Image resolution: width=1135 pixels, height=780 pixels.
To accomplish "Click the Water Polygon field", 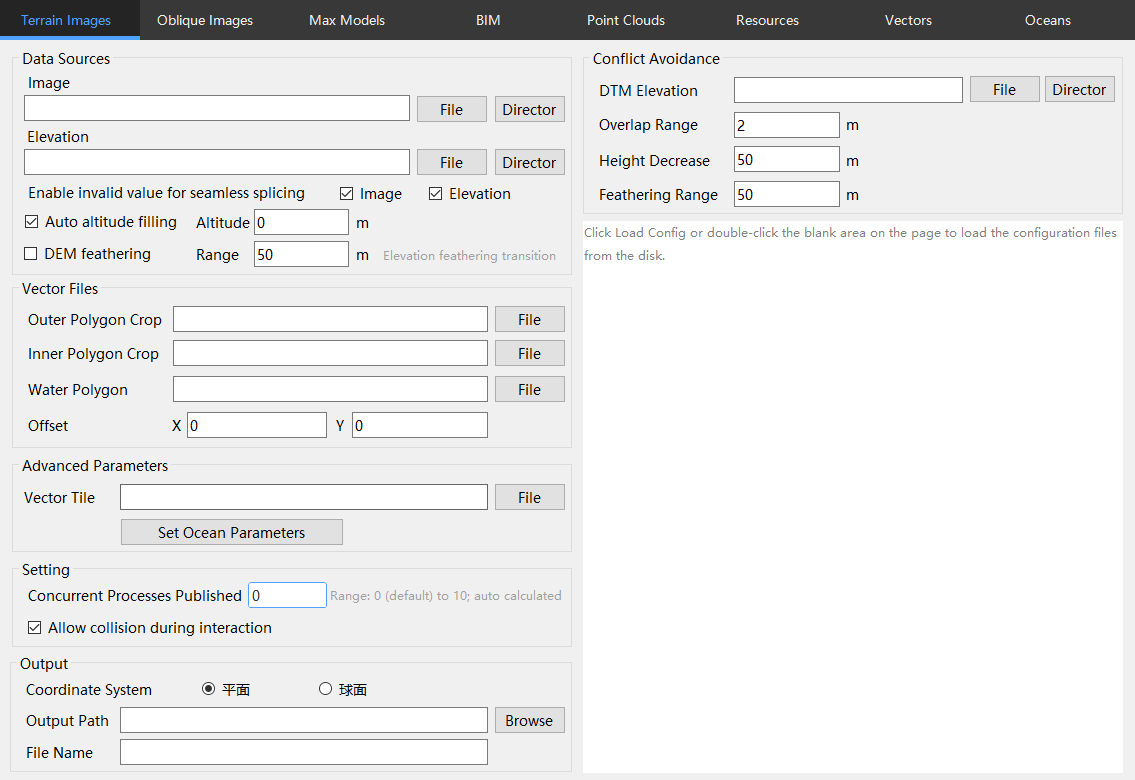I will [330, 389].
